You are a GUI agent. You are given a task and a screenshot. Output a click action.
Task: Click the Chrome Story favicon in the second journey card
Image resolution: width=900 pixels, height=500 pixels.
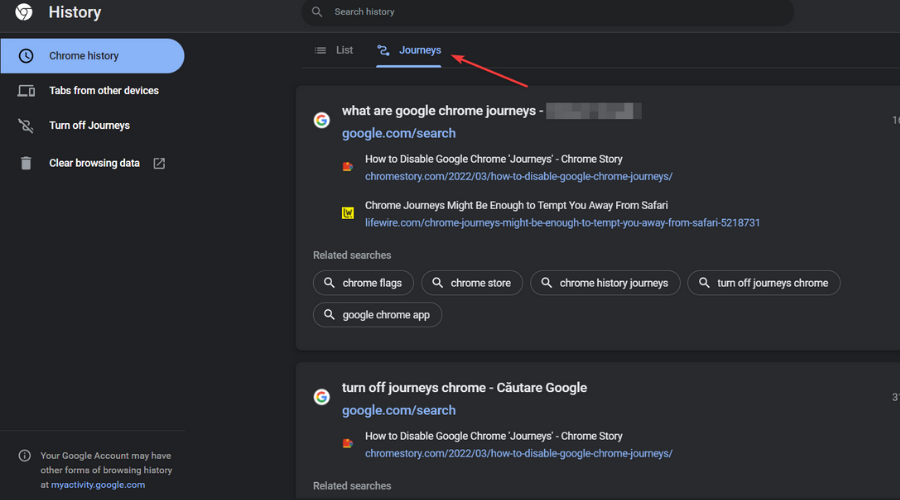[x=348, y=443]
